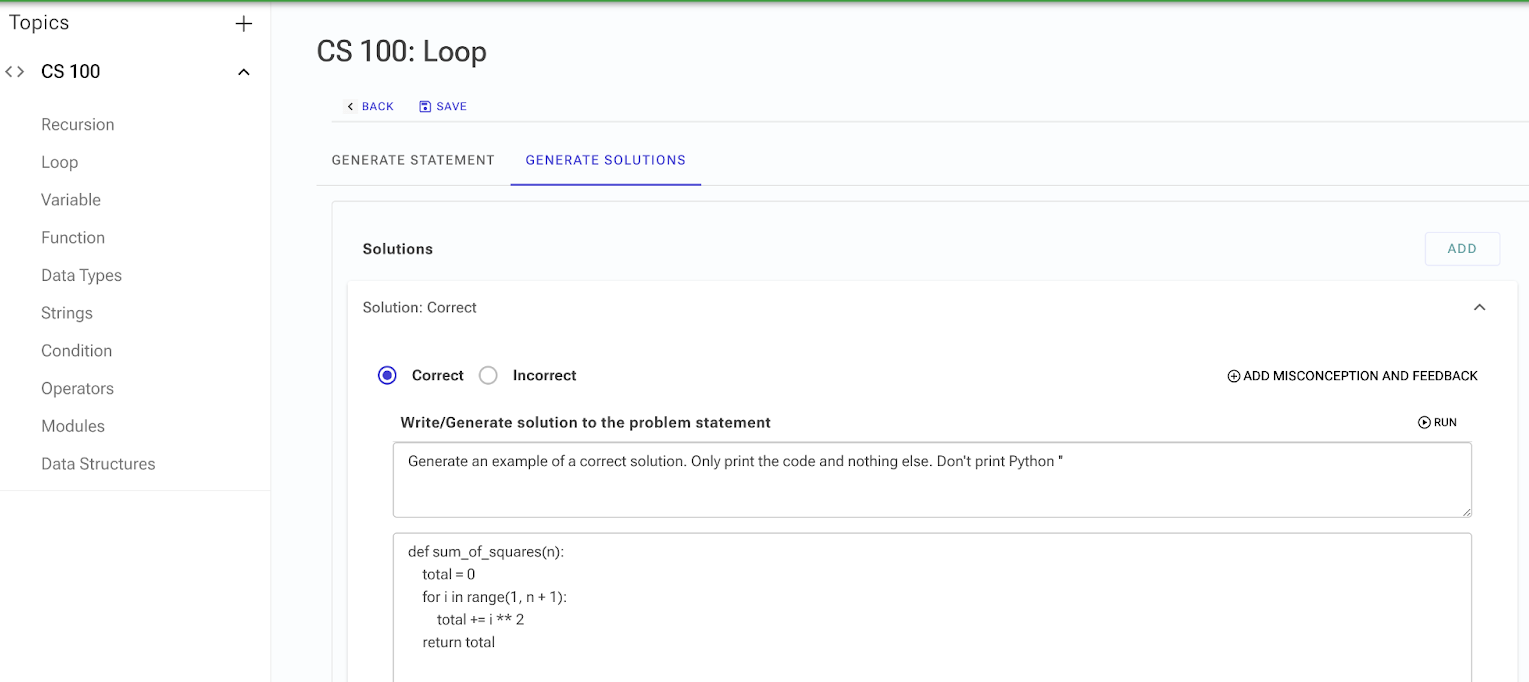The image size is (1529, 682).
Task: Collapse the Solution: Correct panel
Action: (1479, 308)
